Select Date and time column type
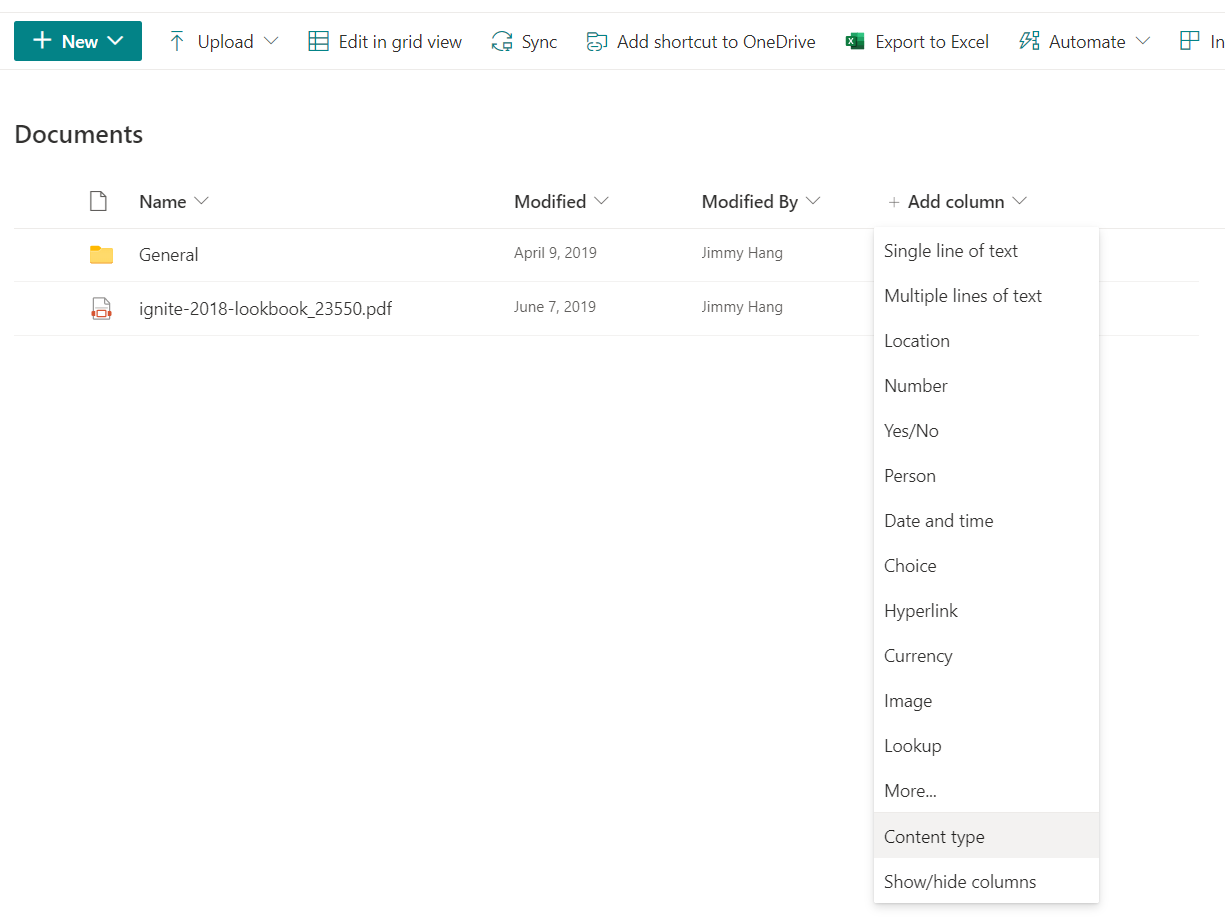This screenshot has height=918, width=1225. [986, 521]
